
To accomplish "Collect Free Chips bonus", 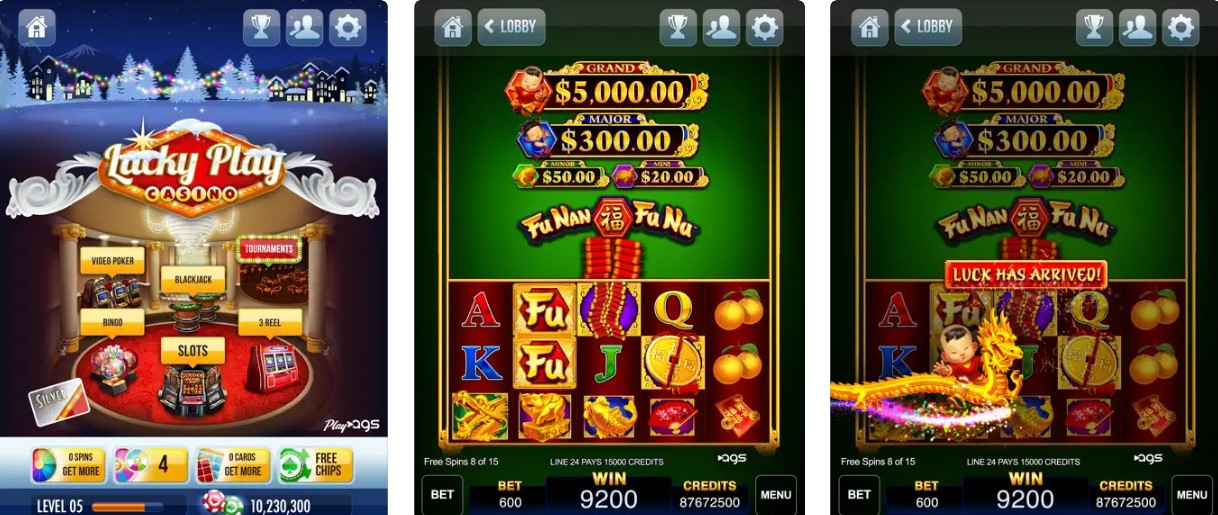I will 315,465.
